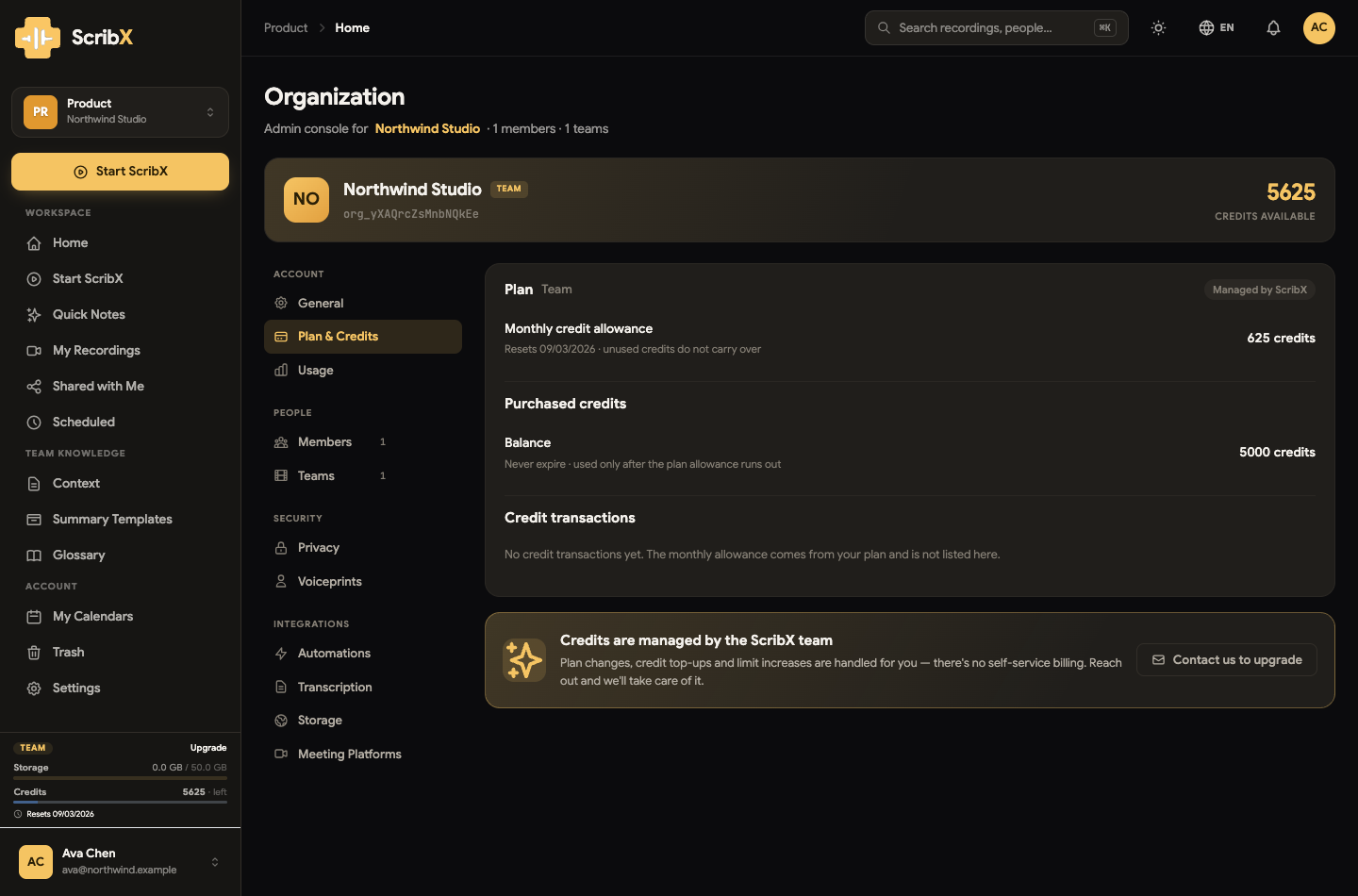Select Meeting Platforms settings
Viewport: 1358px width, 896px height.
tap(363, 755)
